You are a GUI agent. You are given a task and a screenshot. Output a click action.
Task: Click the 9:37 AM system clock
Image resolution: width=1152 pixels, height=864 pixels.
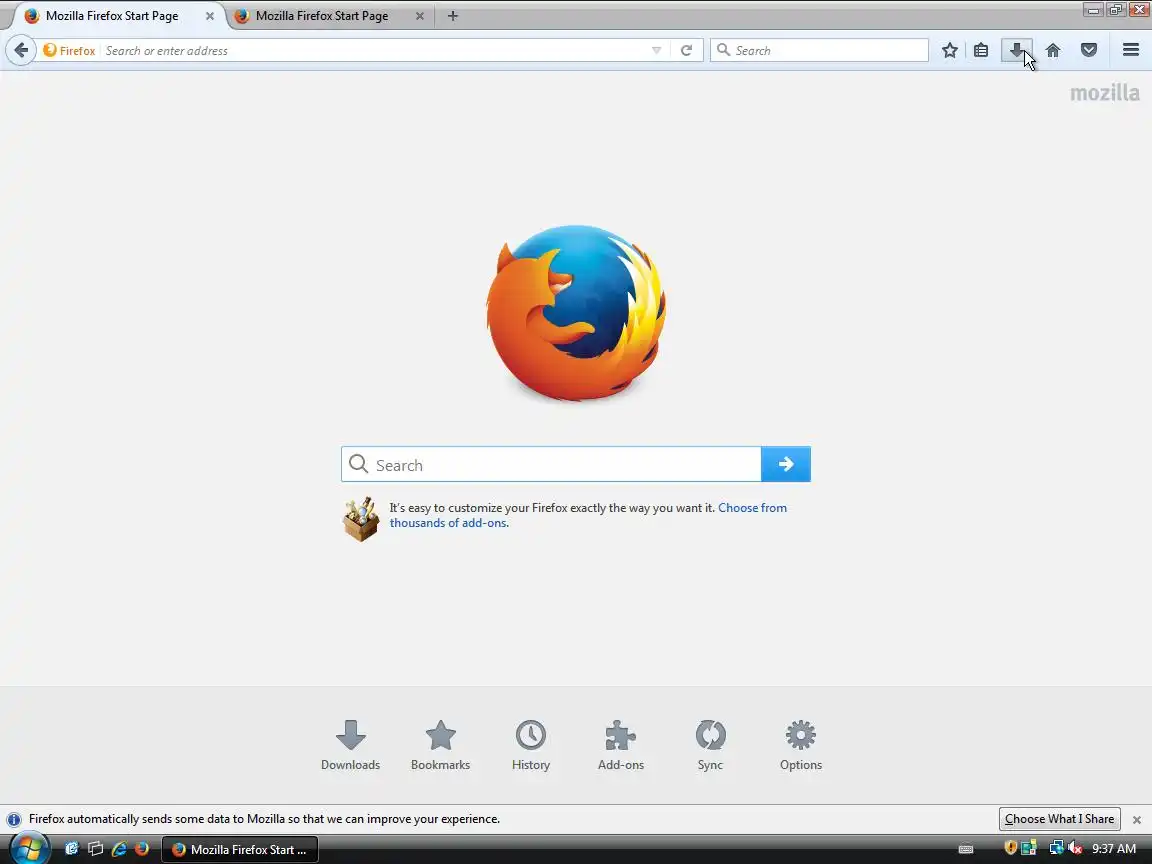pyautogui.click(x=1114, y=849)
